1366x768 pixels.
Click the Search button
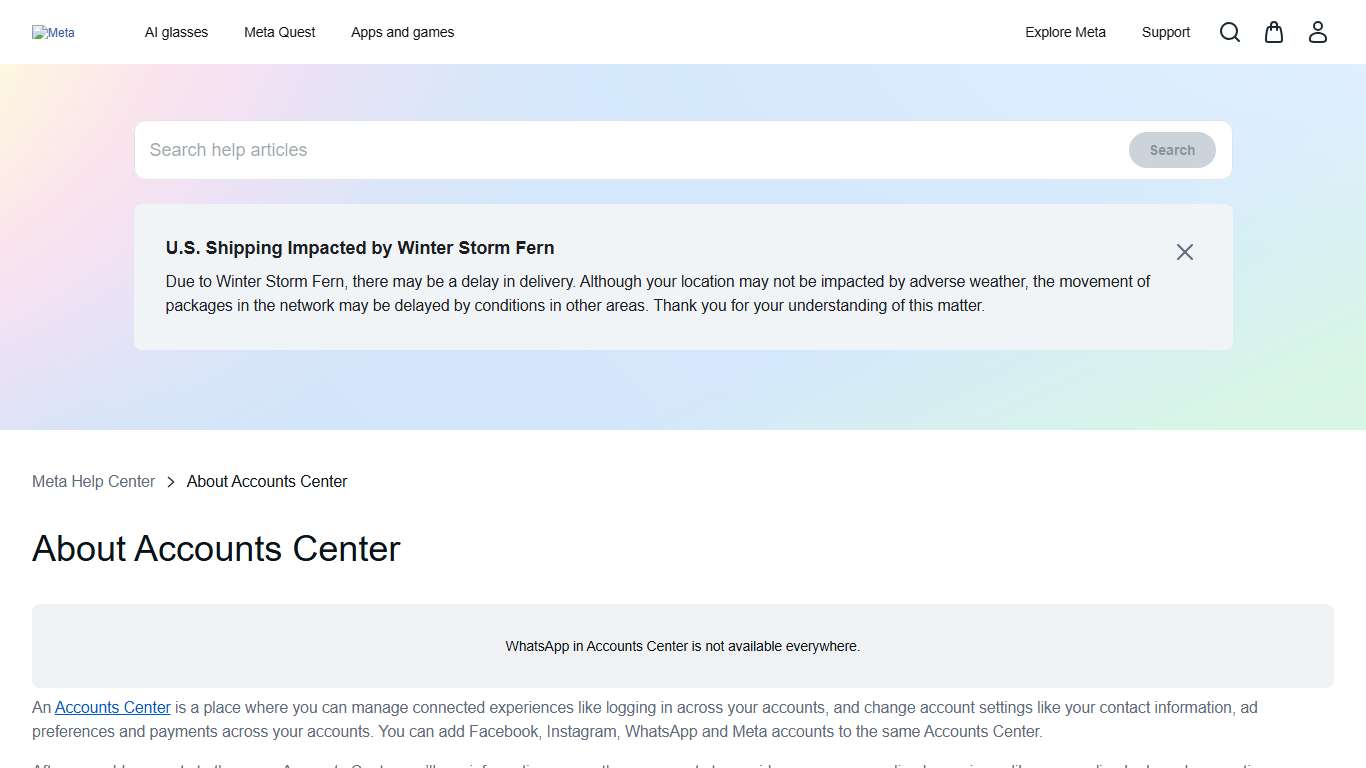point(1171,149)
